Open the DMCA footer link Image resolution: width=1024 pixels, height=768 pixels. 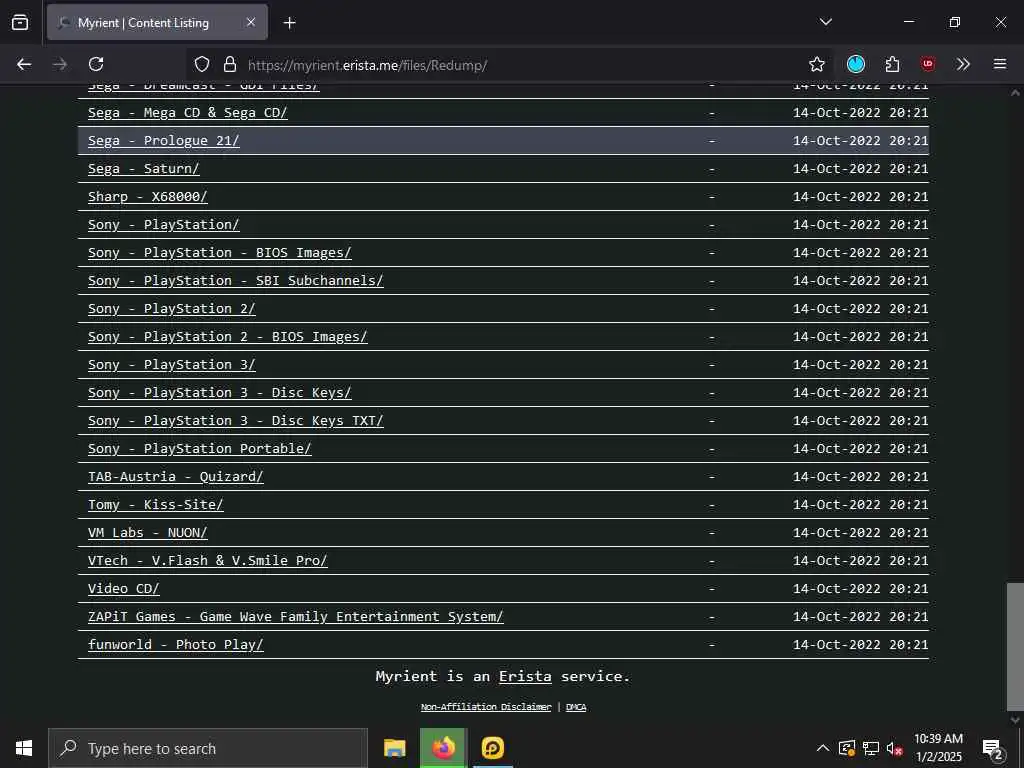tap(575, 707)
